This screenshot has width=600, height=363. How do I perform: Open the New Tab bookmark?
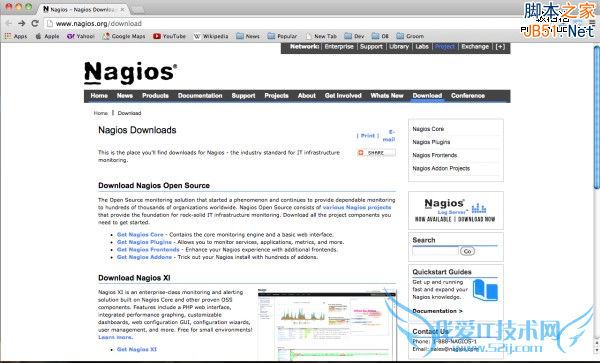321,36
